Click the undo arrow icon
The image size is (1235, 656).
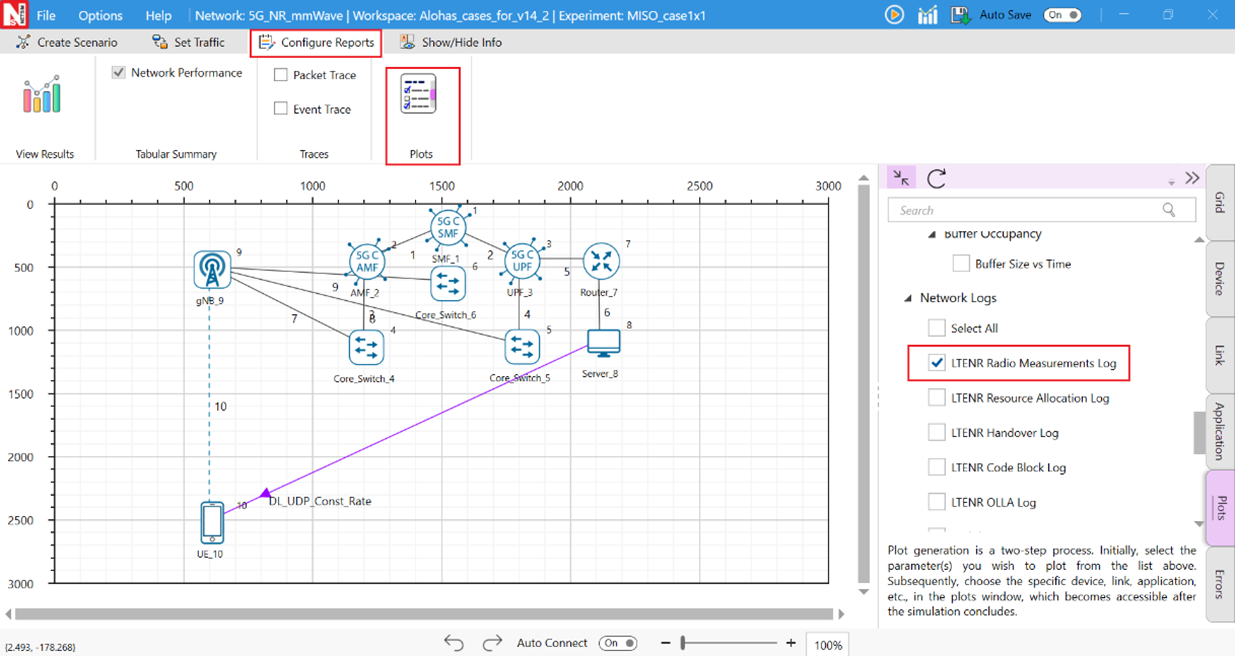pos(454,643)
